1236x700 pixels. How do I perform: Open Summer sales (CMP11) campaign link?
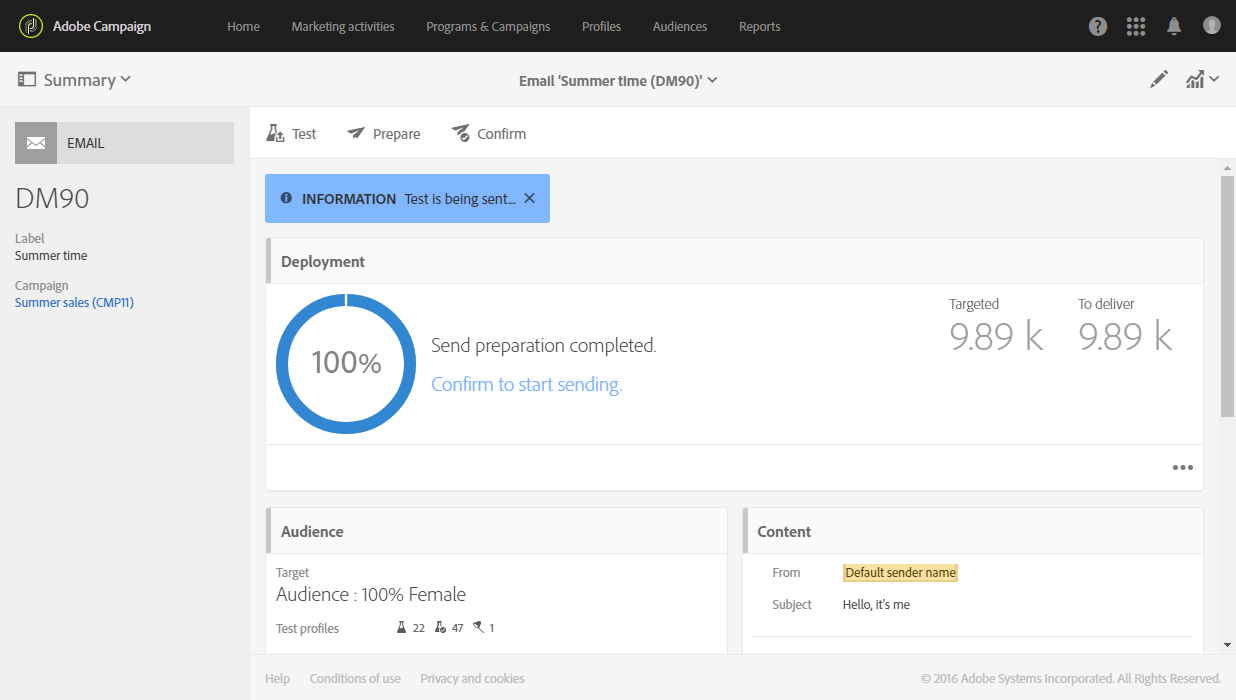click(74, 303)
